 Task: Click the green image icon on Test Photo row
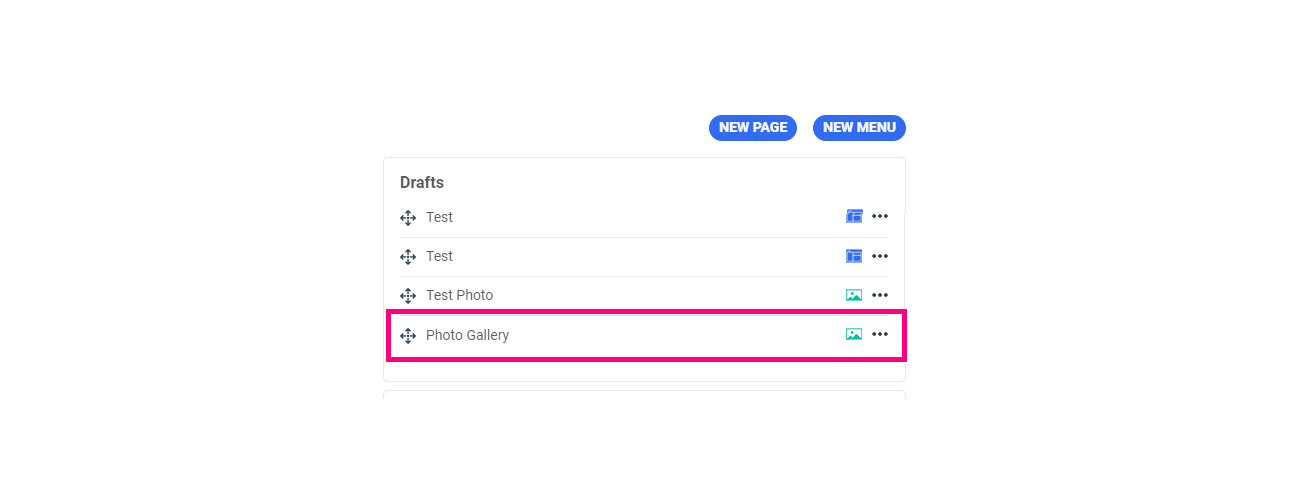pos(853,295)
